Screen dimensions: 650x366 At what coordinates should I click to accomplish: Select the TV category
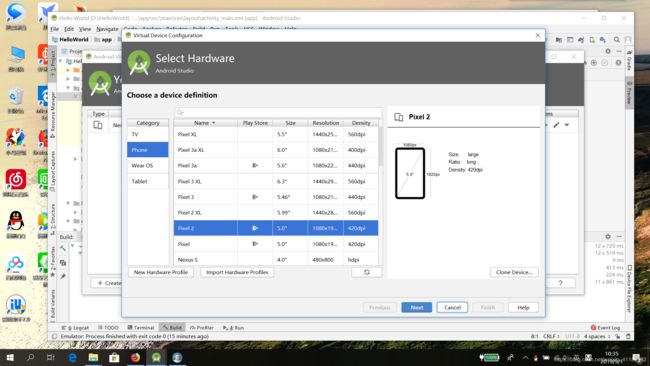148,134
